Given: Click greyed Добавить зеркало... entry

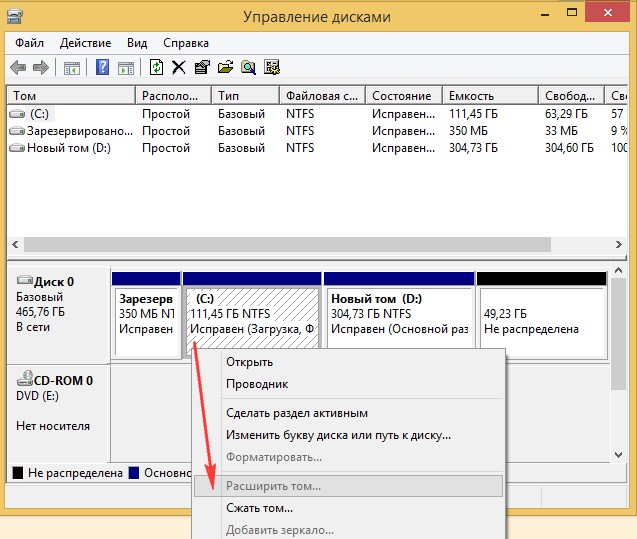Looking at the screenshot, I should tap(349, 530).
